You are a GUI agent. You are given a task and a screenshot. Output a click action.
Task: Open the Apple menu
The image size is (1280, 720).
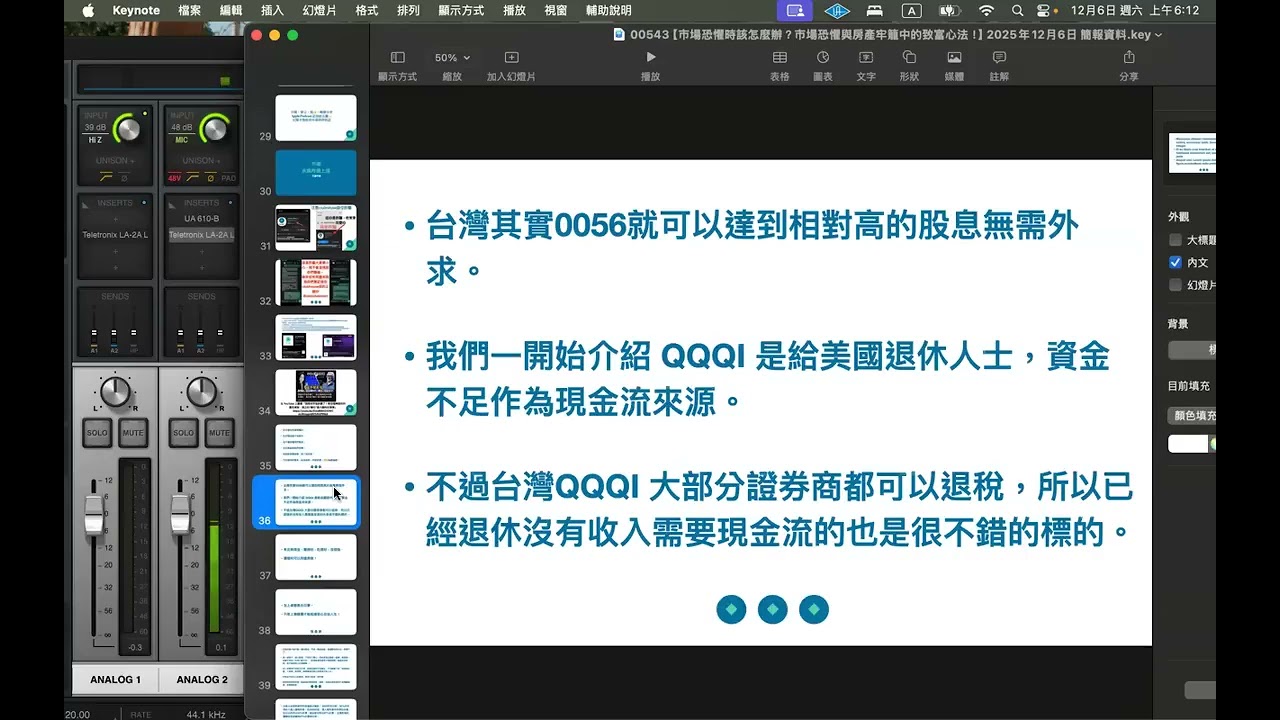tap(88, 10)
